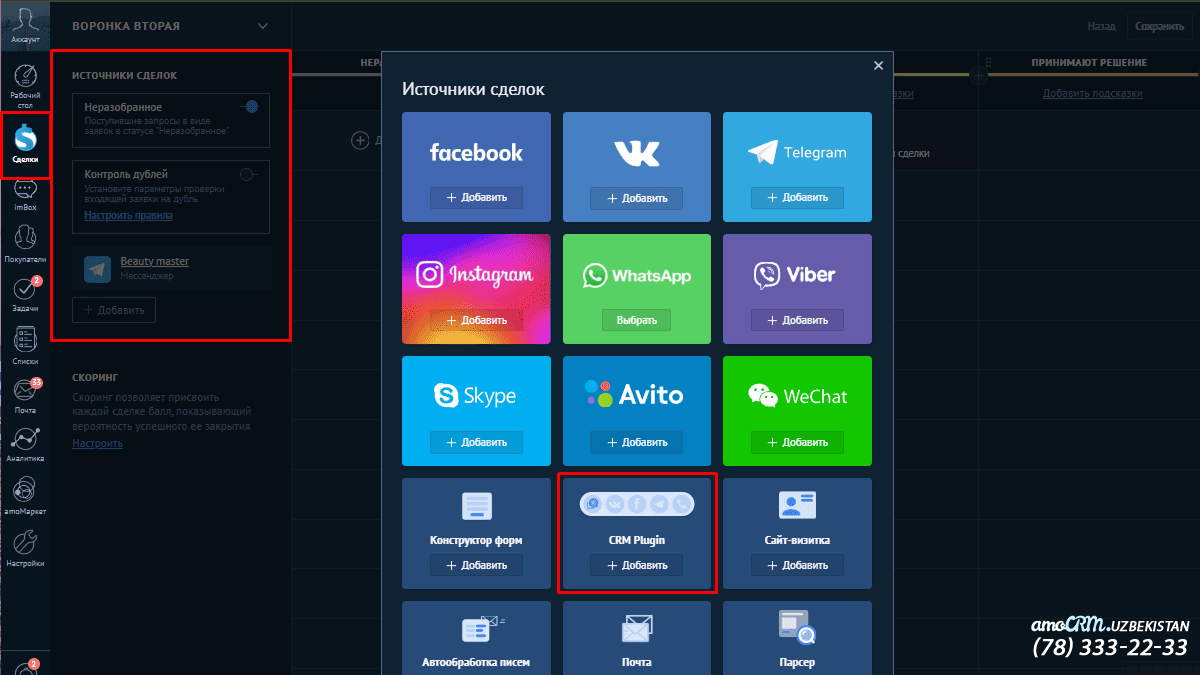Add VK source via Добавить
The width and height of the screenshot is (1200, 675).
pyautogui.click(x=636, y=197)
